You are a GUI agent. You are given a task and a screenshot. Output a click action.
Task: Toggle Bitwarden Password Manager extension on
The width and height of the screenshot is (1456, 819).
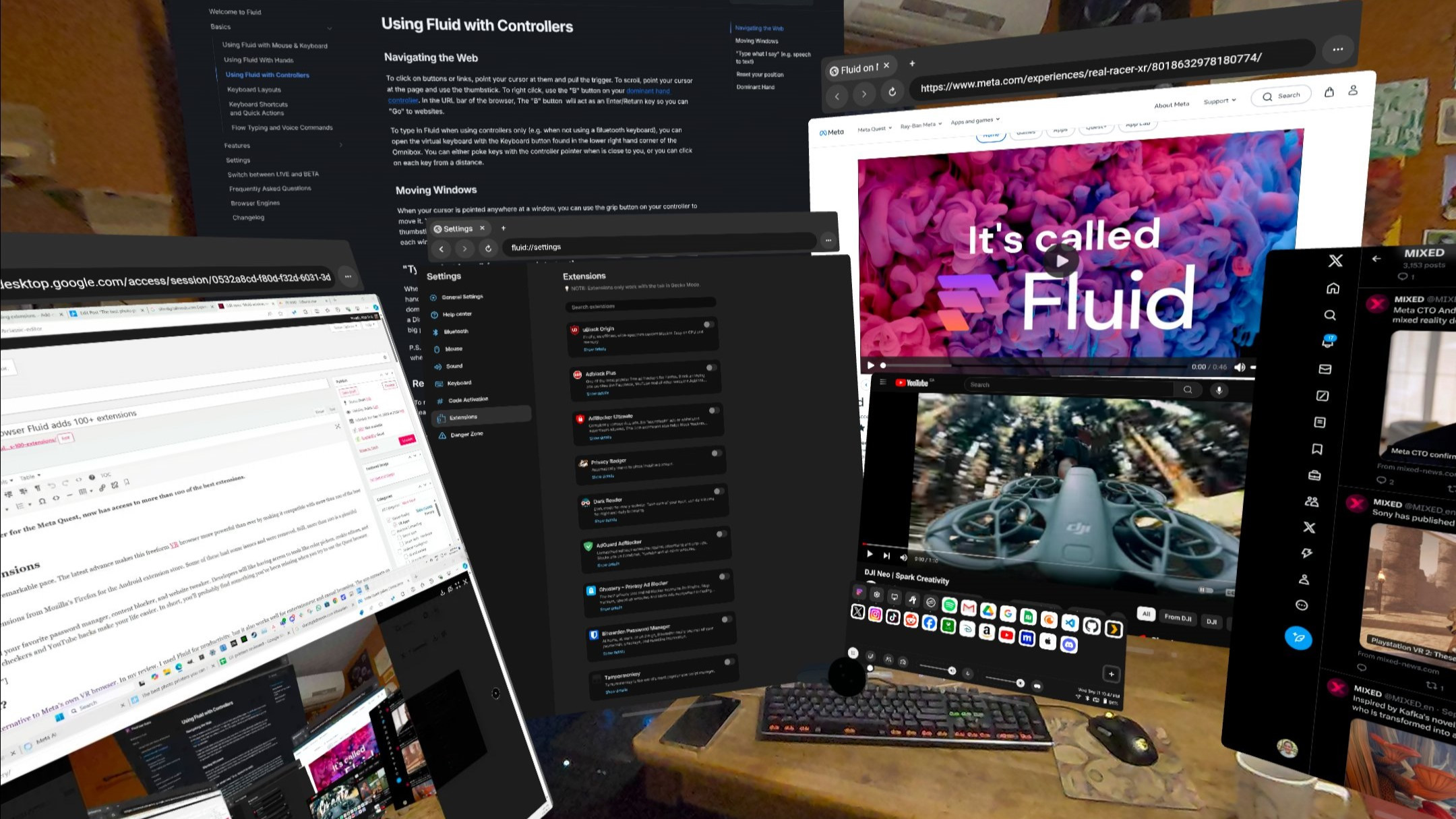coord(726,619)
